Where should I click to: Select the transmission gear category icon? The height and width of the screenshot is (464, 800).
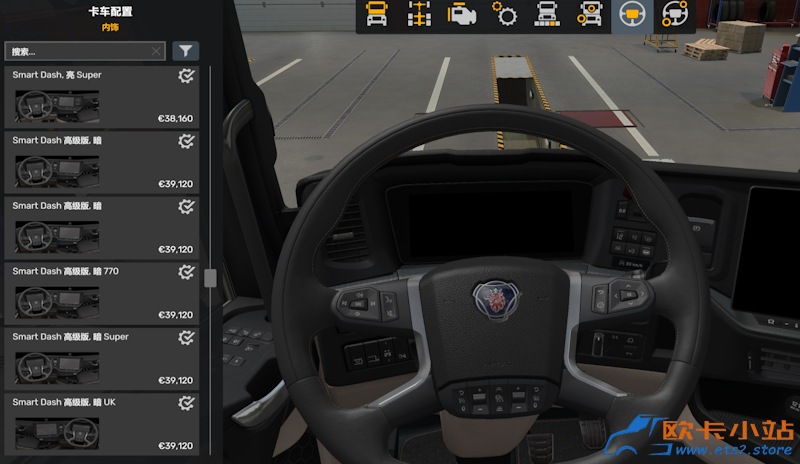click(x=504, y=15)
